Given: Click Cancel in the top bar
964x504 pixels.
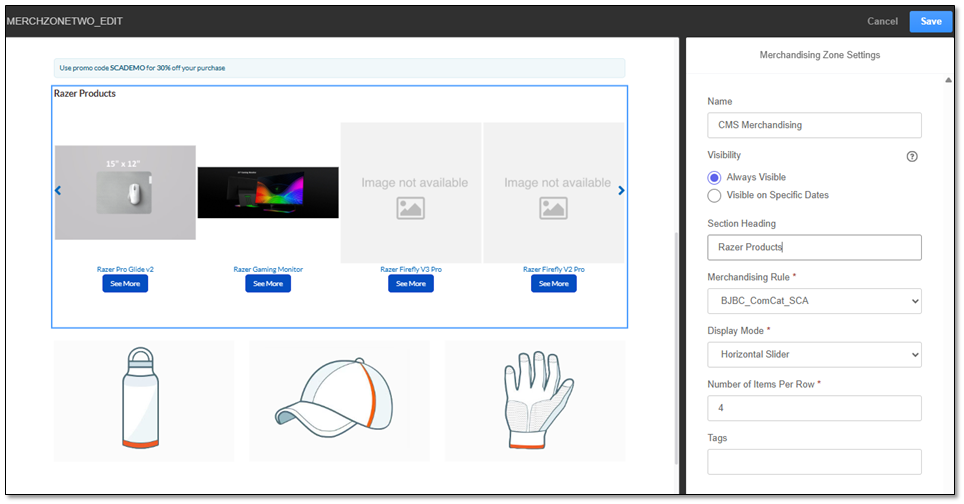Looking at the screenshot, I should [x=882, y=22].
